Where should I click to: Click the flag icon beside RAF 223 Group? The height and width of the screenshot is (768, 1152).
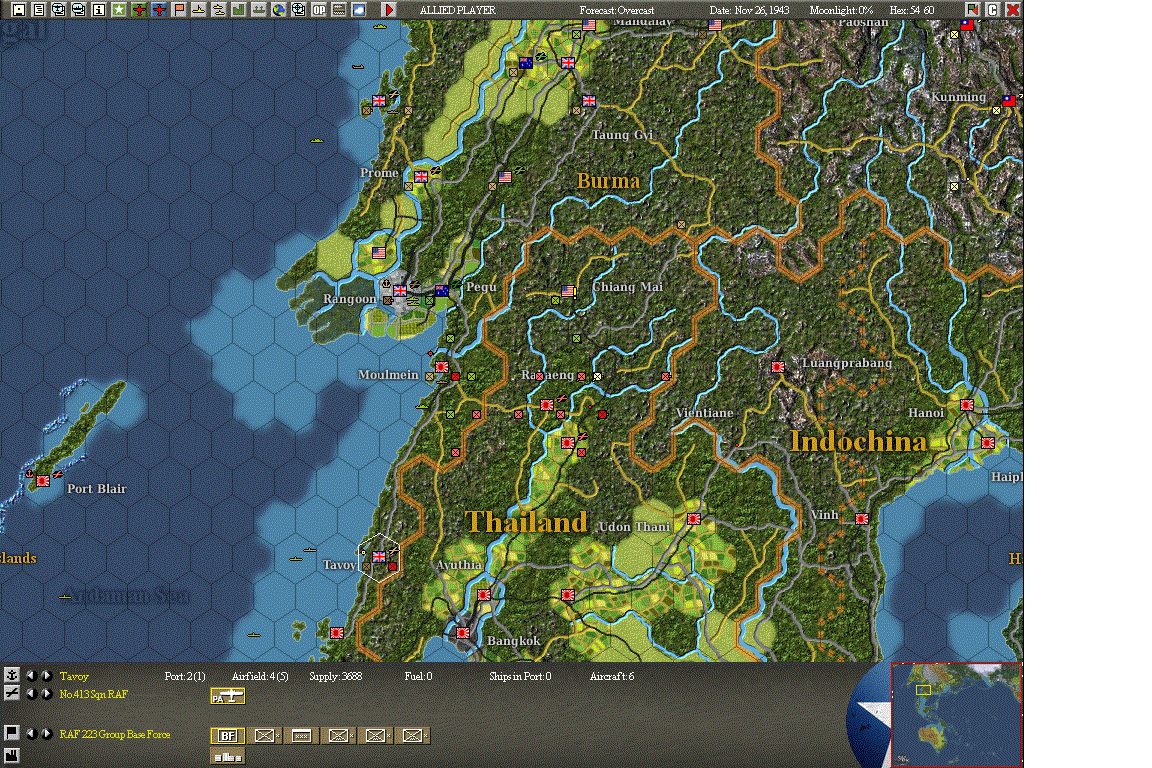pyautogui.click(x=11, y=733)
